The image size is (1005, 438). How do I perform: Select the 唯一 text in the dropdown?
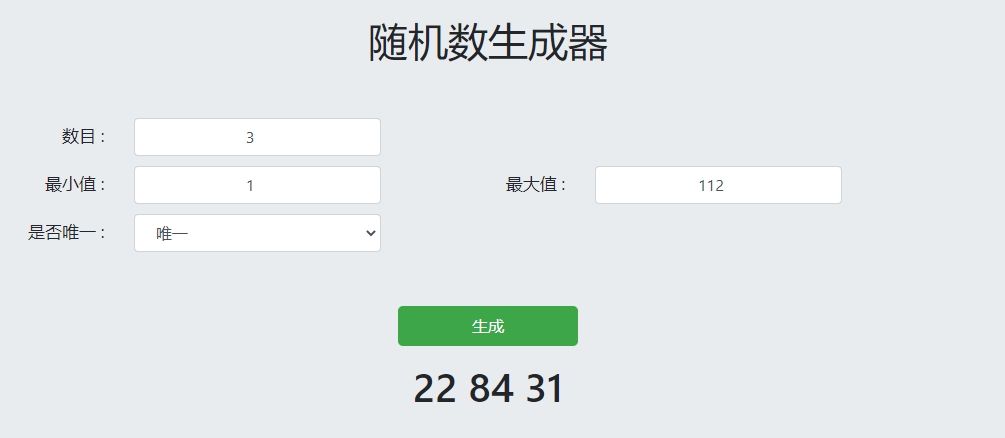pos(172,234)
